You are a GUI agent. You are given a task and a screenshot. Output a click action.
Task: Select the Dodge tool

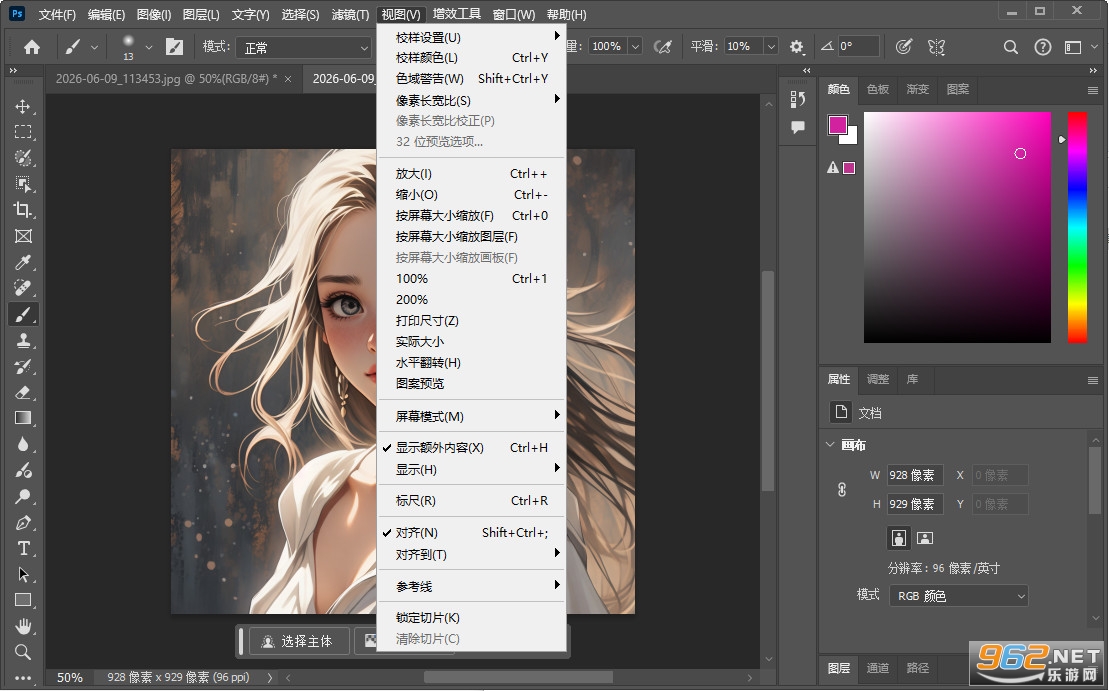(x=23, y=497)
